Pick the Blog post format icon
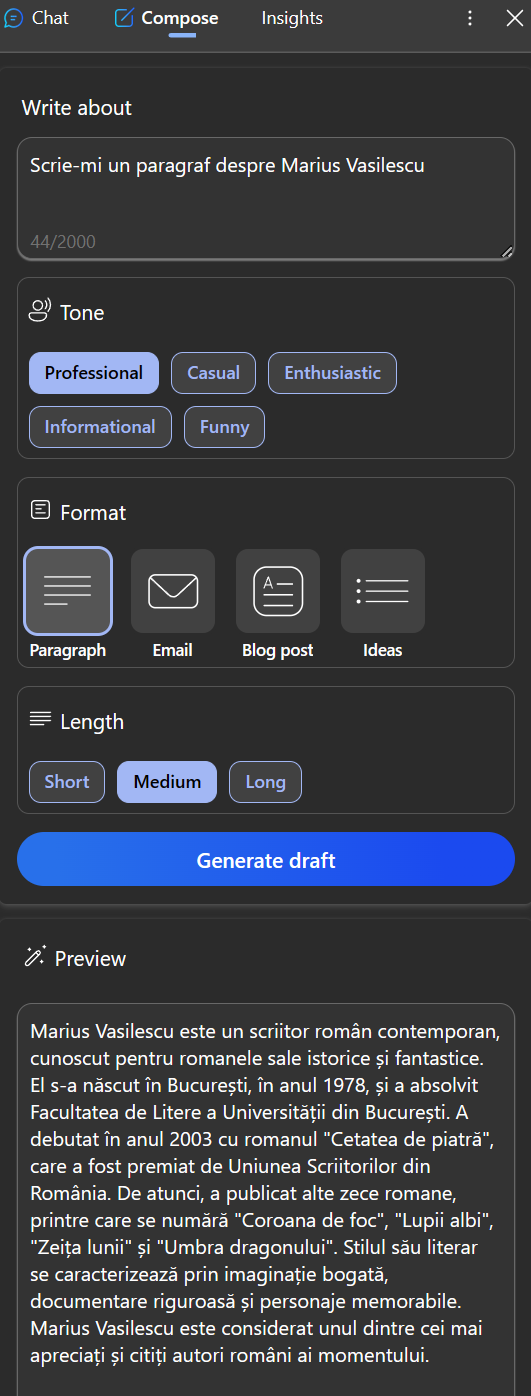Screen dimensions: 531x1396 (x=278, y=591)
